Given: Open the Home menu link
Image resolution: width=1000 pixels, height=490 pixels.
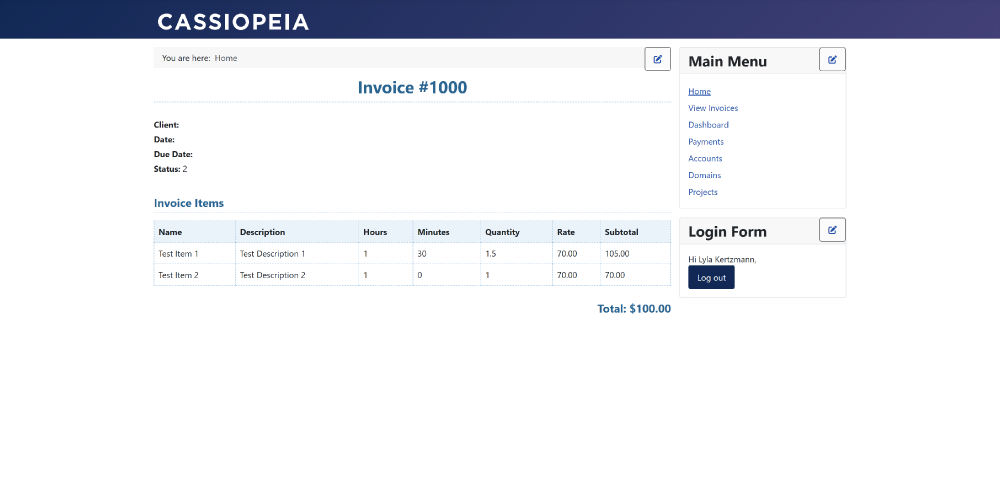Looking at the screenshot, I should 699,91.
